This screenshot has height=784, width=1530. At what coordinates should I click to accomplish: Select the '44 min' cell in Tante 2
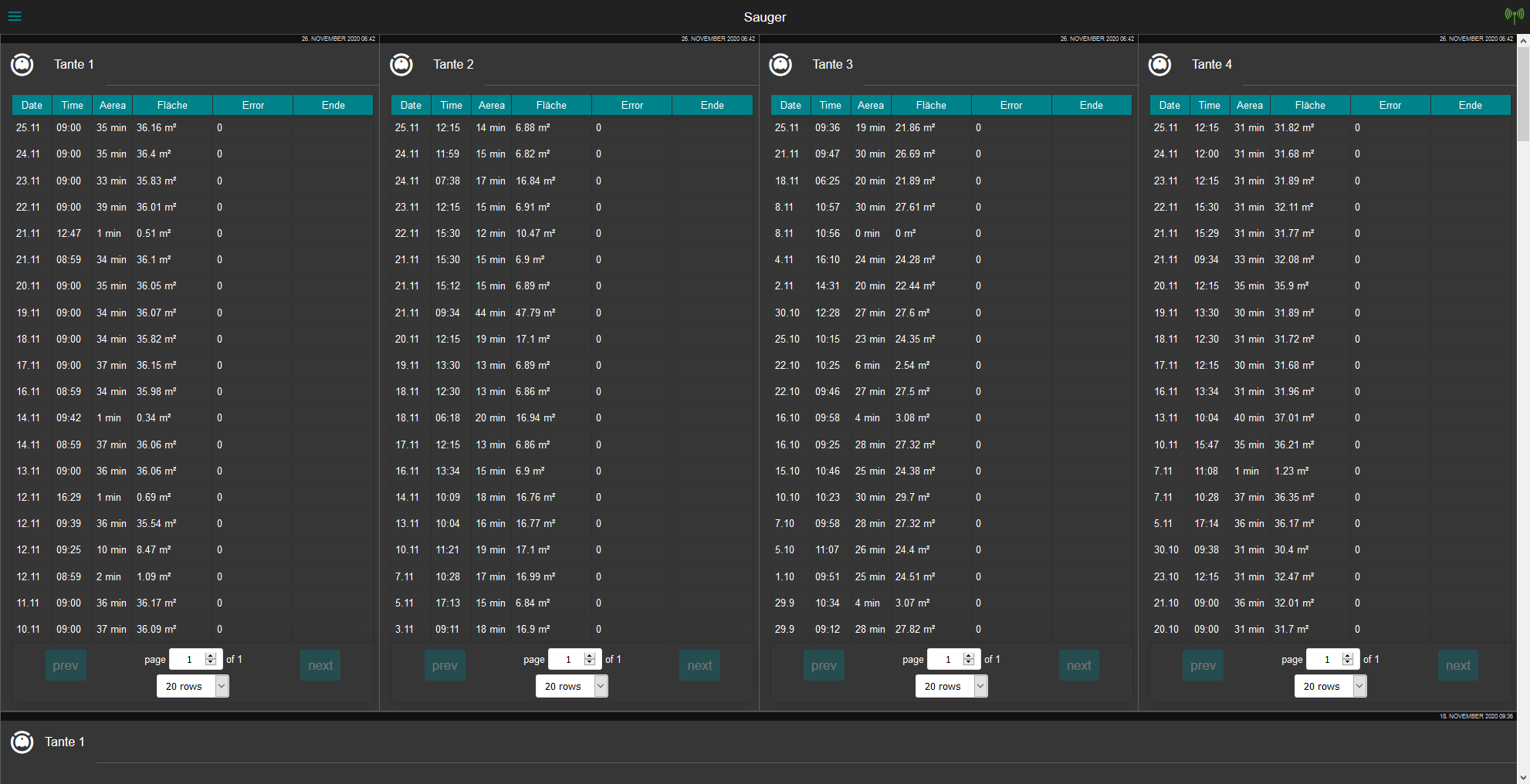click(x=490, y=313)
